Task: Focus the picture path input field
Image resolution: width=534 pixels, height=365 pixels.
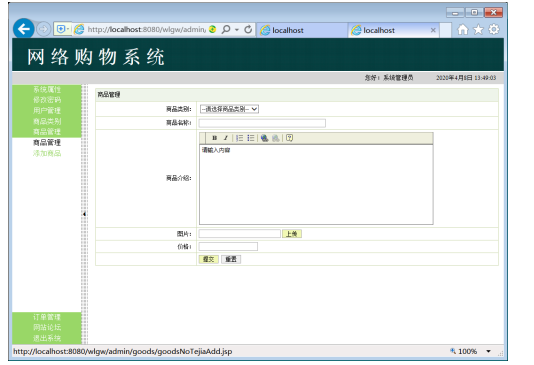Action: [x=239, y=234]
